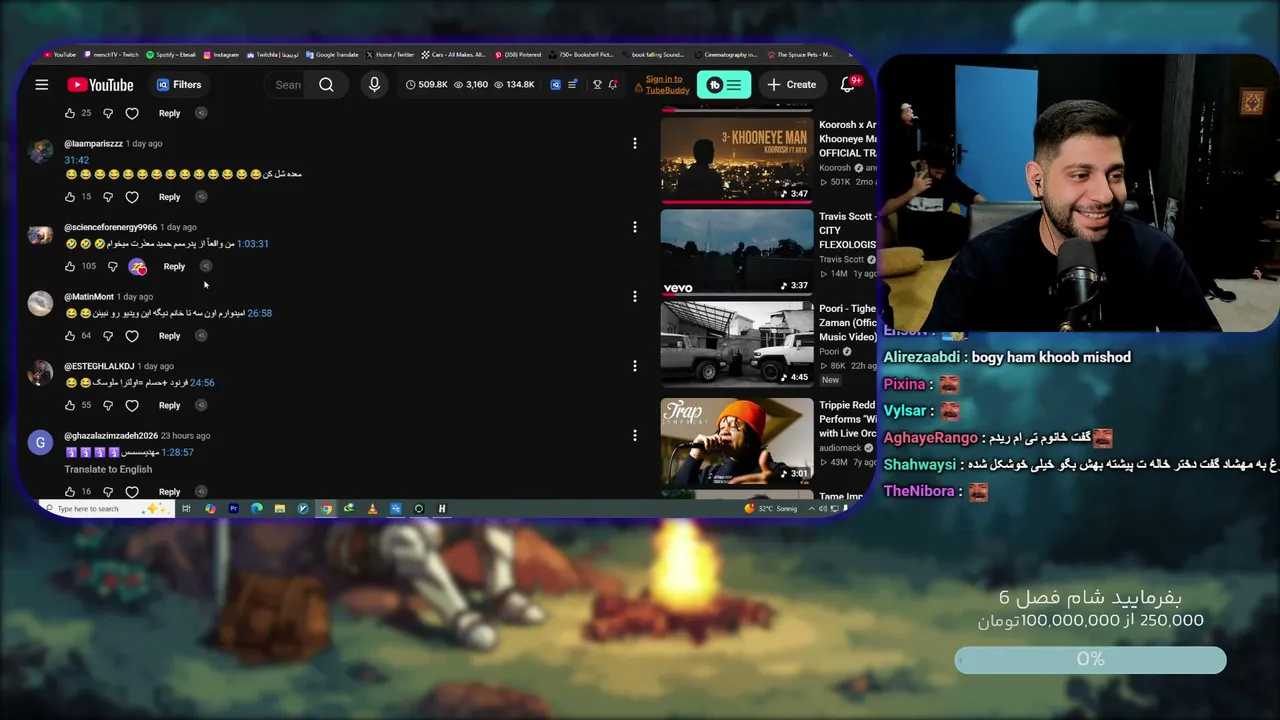
Task: Switch to the Google Translate browser tab
Action: click(x=334, y=55)
